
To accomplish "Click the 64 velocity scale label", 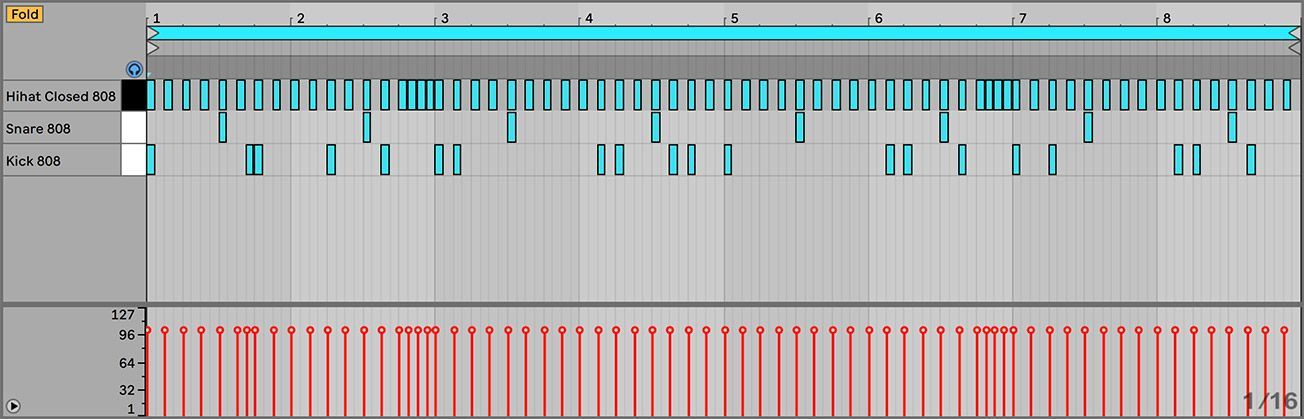I will click(x=126, y=363).
